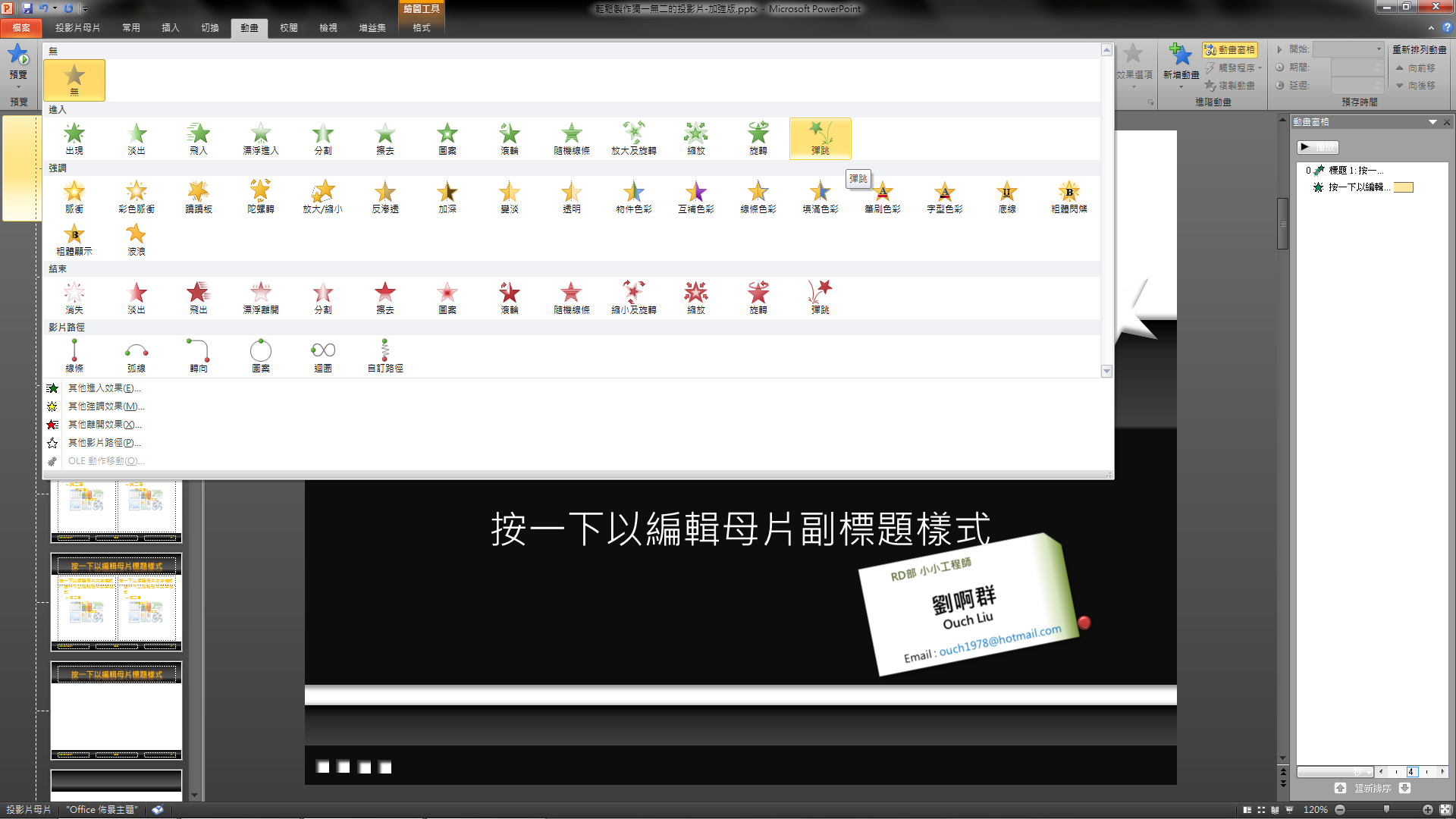Select highlighted green 彈跳 entrance effect

pos(821,139)
